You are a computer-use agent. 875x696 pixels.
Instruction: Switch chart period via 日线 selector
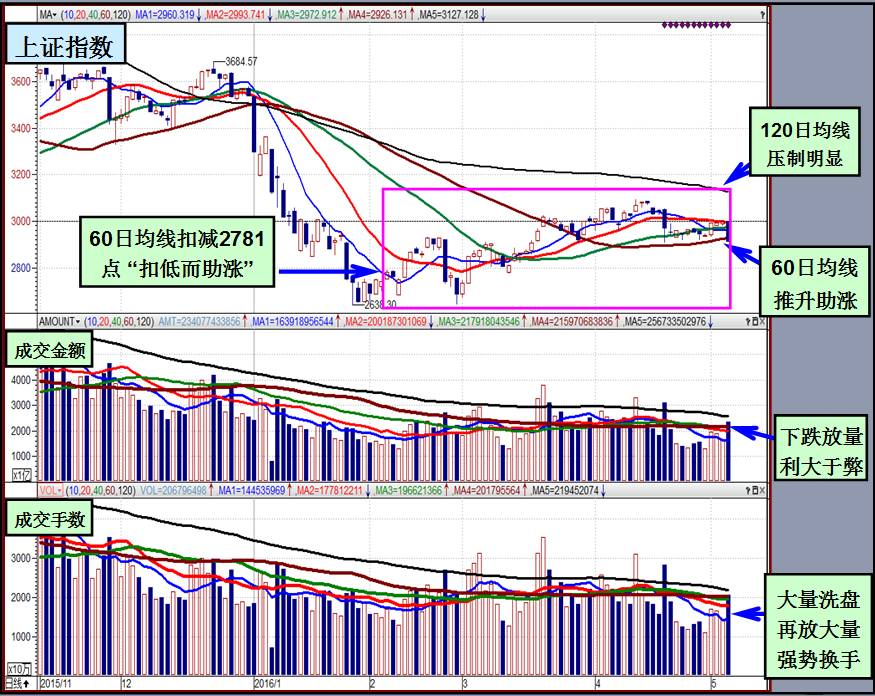pos(17,684)
